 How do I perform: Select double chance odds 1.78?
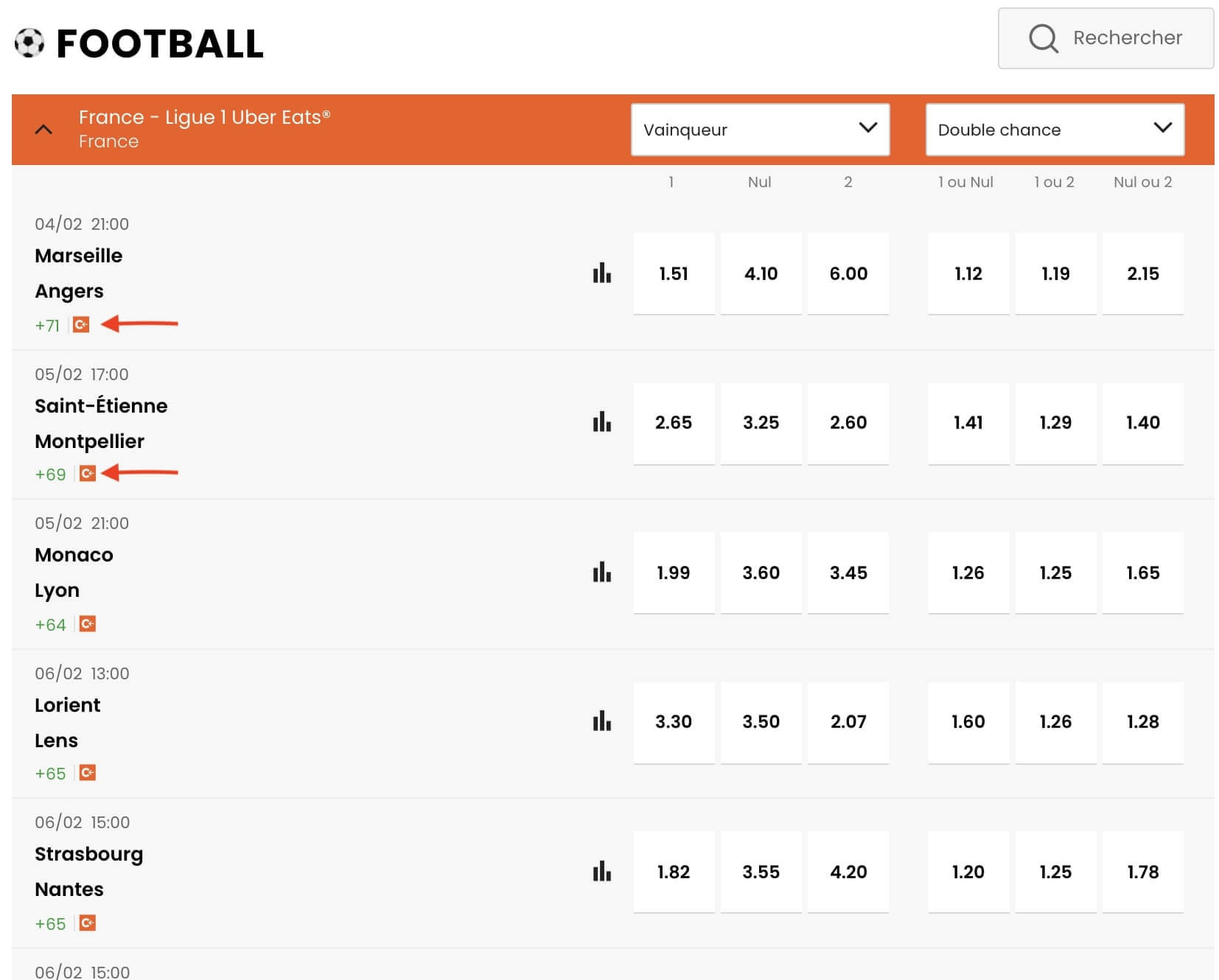(1143, 872)
